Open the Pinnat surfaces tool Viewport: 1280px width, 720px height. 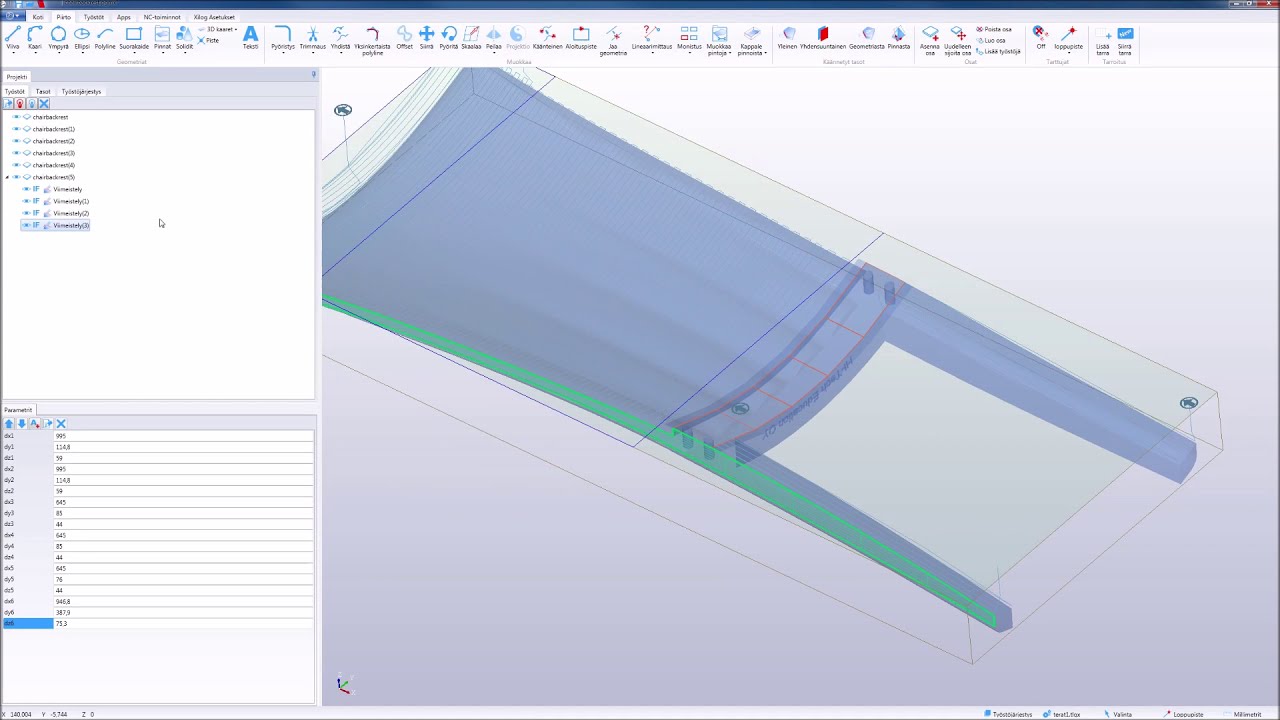click(x=162, y=38)
